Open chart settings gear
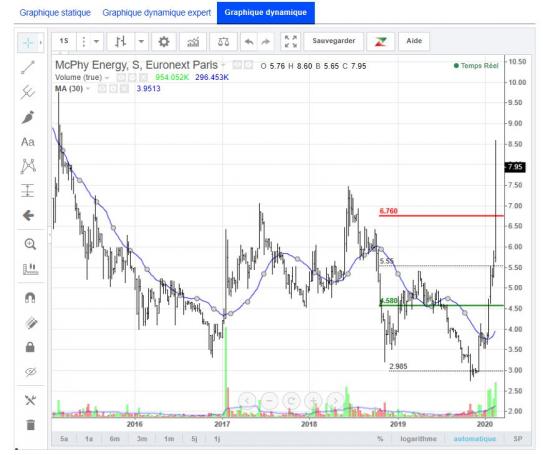The height and width of the screenshot is (455, 543). [164, 42]
